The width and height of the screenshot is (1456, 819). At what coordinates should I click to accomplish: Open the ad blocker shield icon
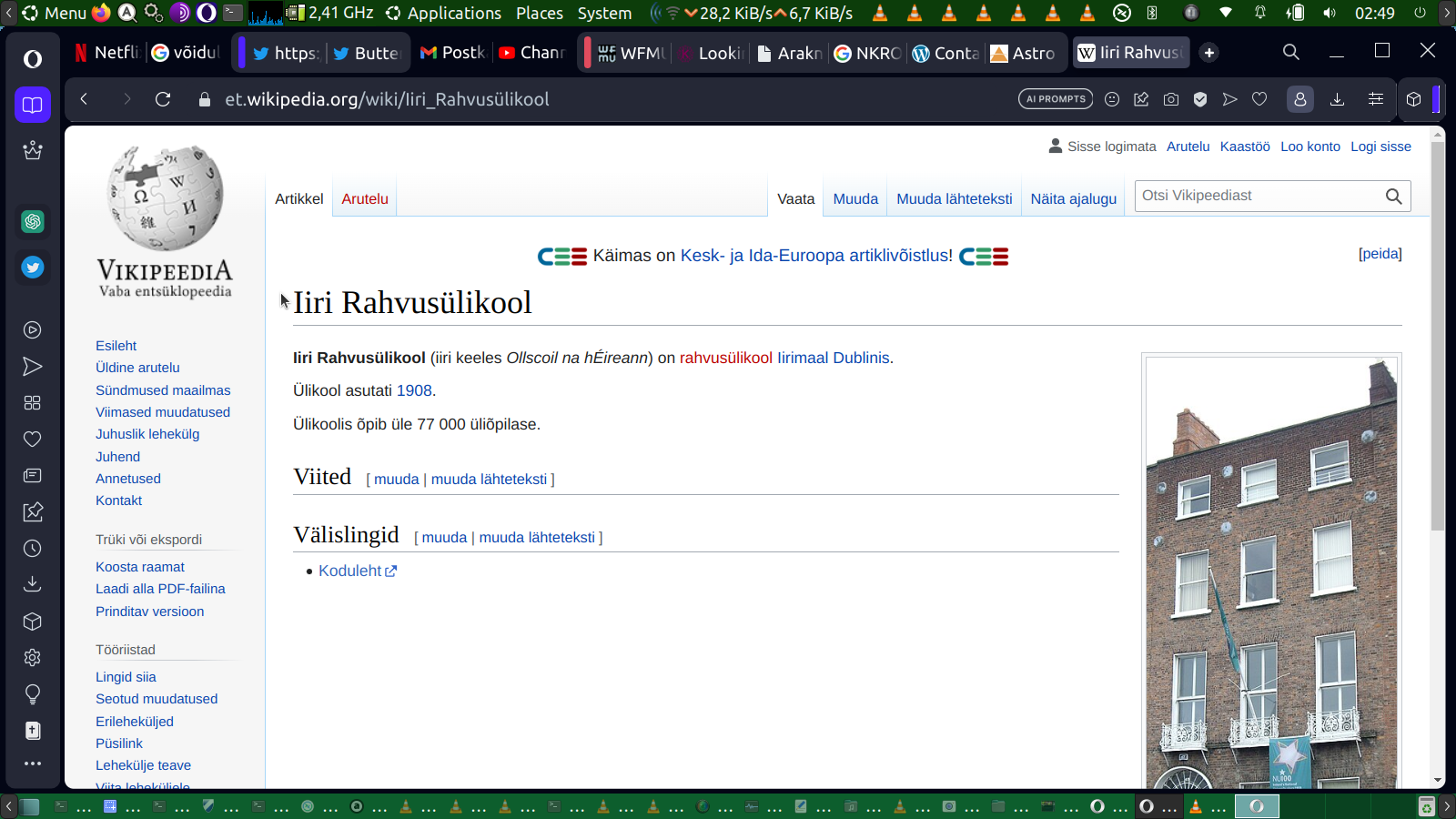tap(1200, 99)
